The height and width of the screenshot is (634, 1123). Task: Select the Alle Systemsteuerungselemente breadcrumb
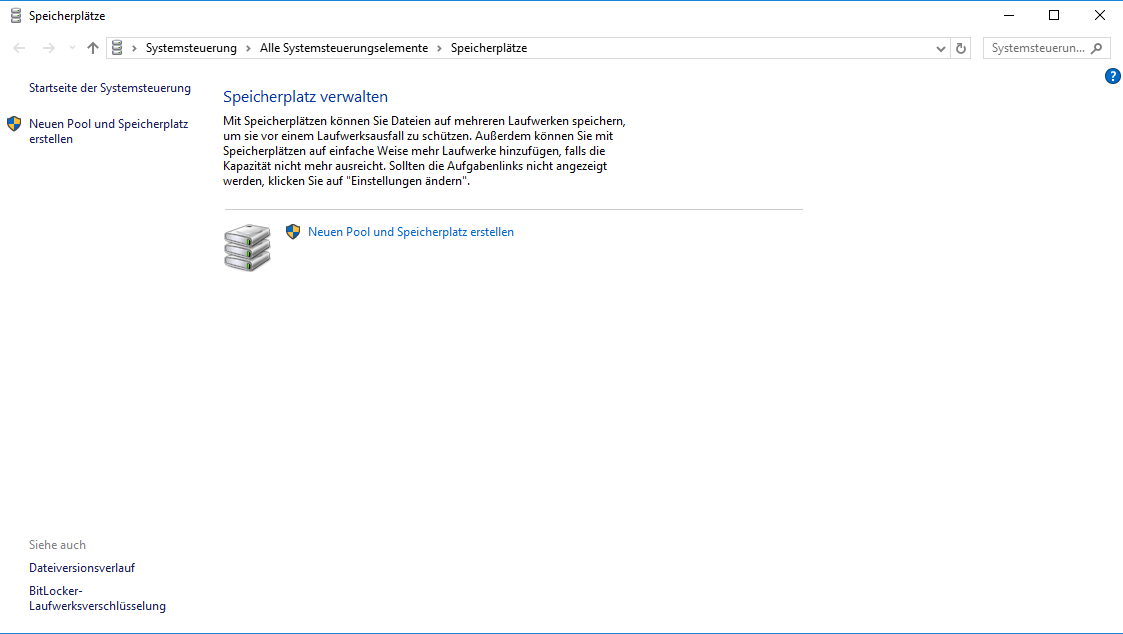pyautogui.click(x=343, y=48)
